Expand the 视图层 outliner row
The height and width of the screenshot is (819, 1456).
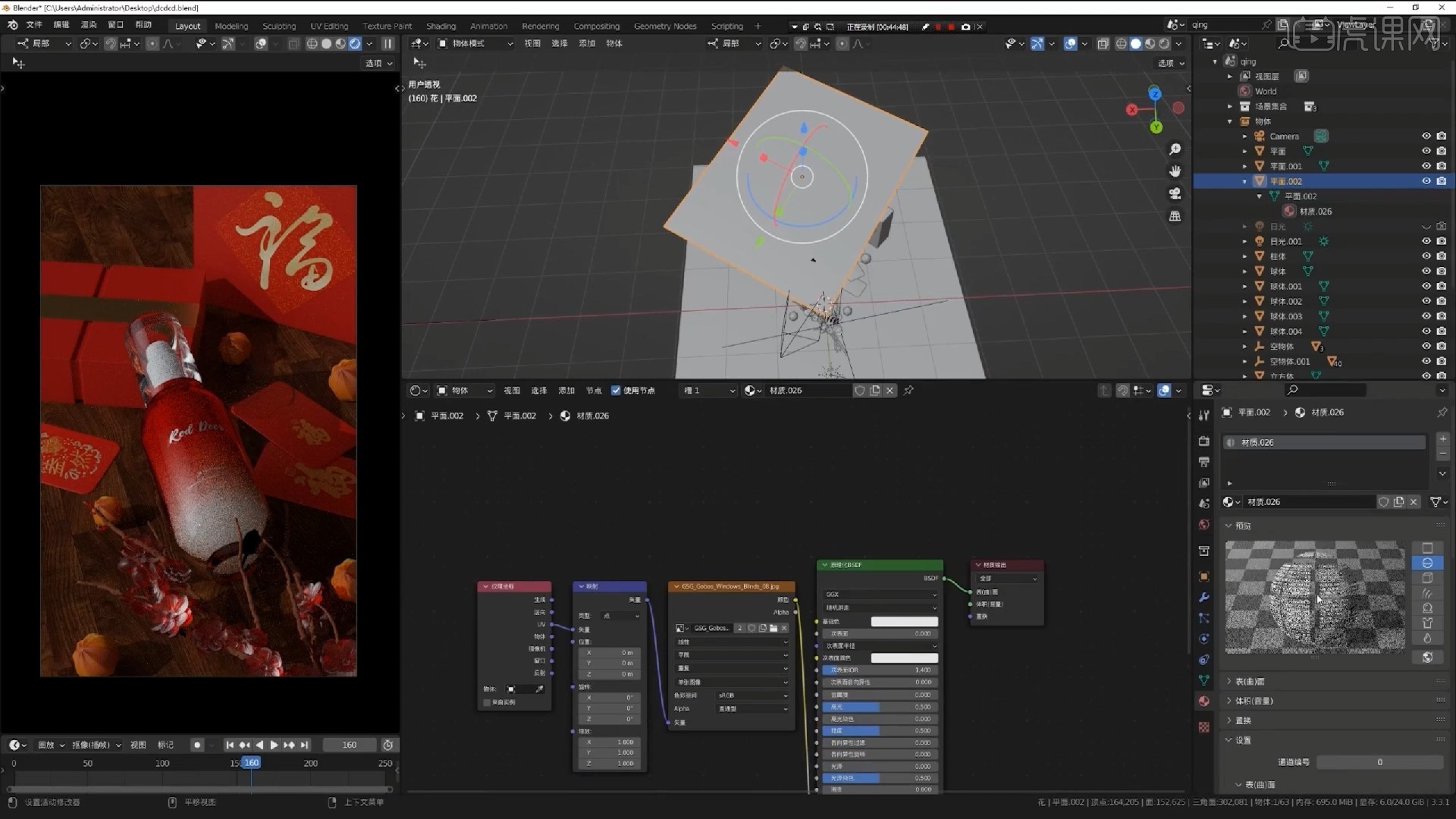[x=1230, y=77]
